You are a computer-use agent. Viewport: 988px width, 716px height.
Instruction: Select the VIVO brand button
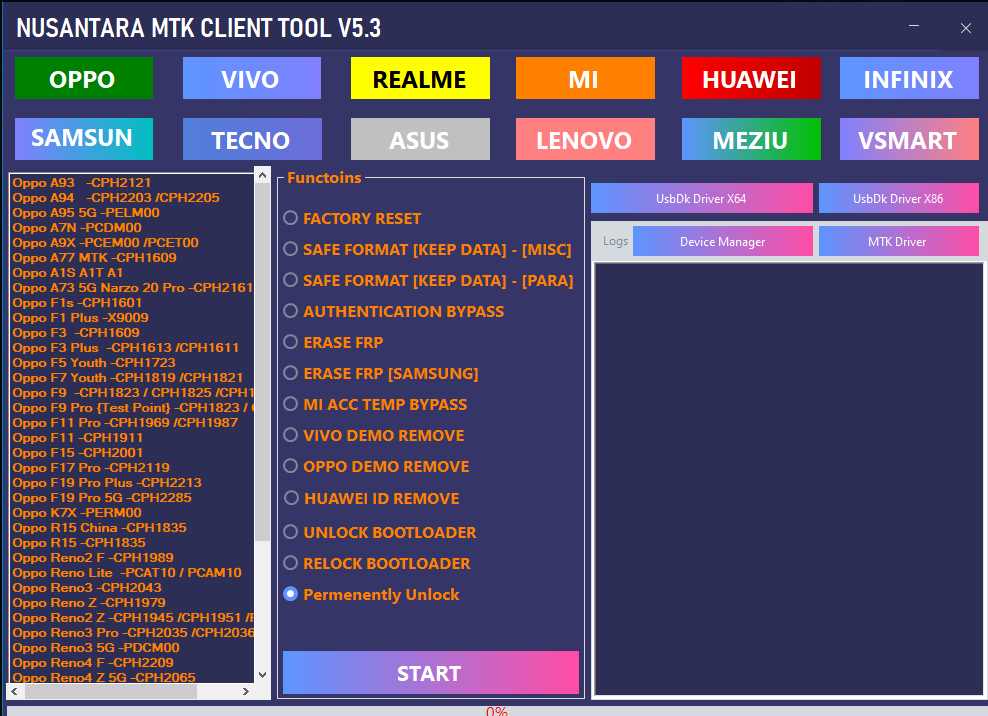tap(251, 78)
